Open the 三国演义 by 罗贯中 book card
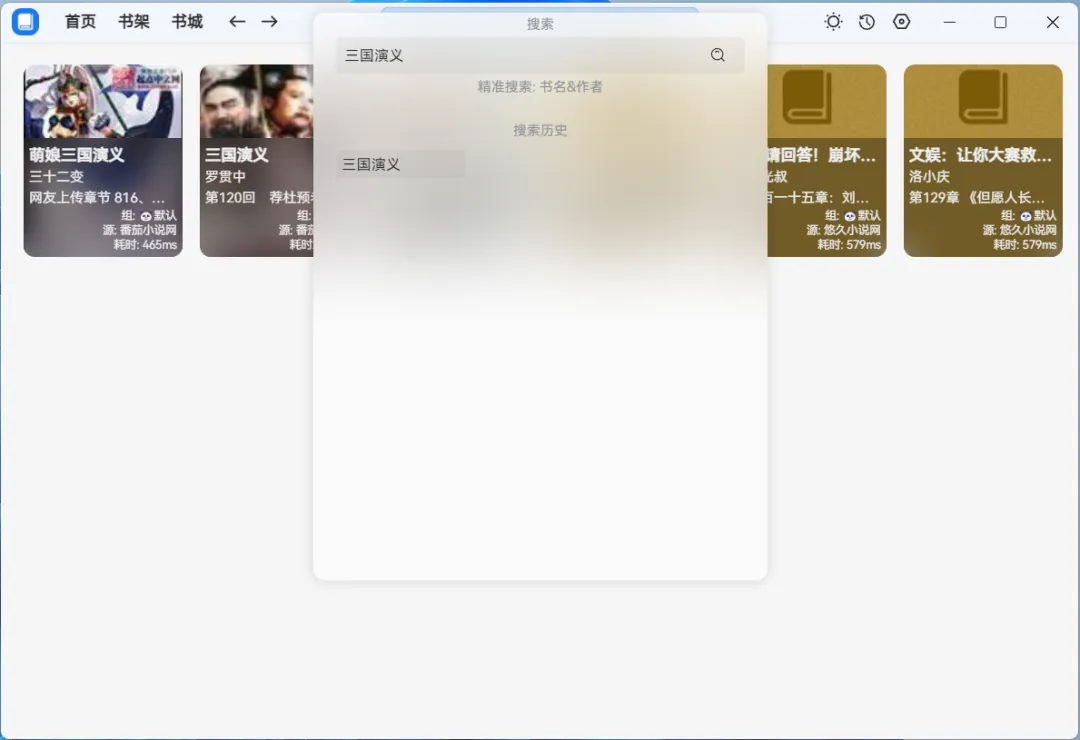 pos(256,161)
